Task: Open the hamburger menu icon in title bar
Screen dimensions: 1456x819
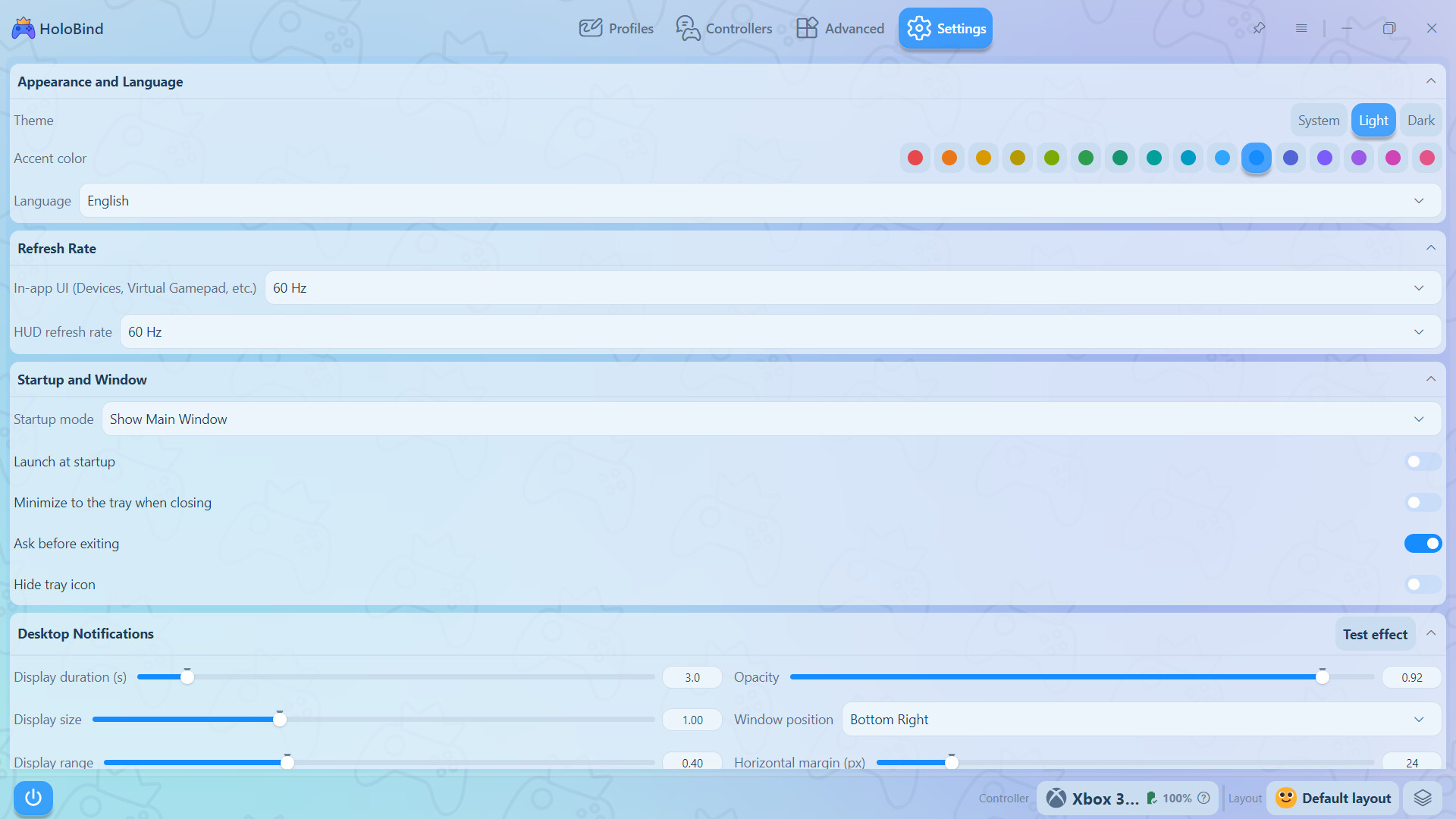Action: pos(1301,28)
